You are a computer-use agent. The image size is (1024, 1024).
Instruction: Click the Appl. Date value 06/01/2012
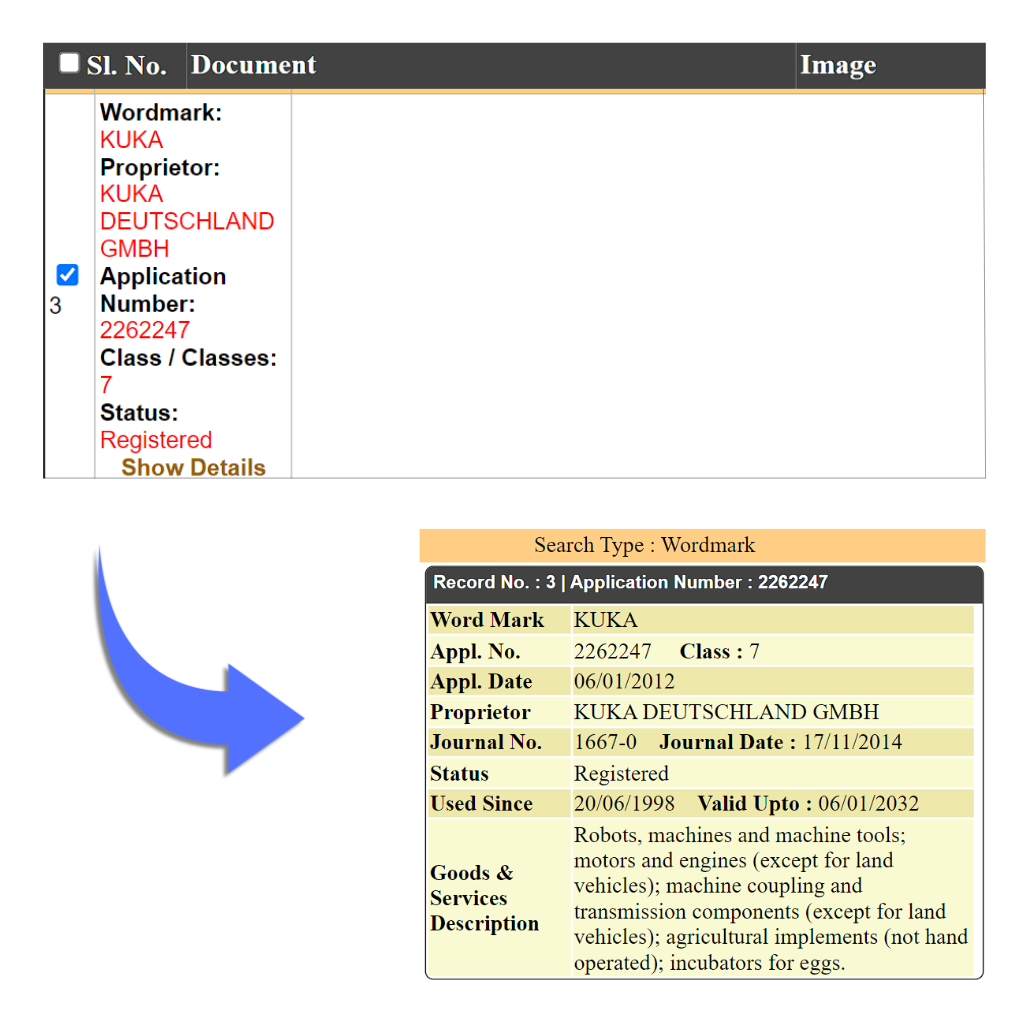624,682
